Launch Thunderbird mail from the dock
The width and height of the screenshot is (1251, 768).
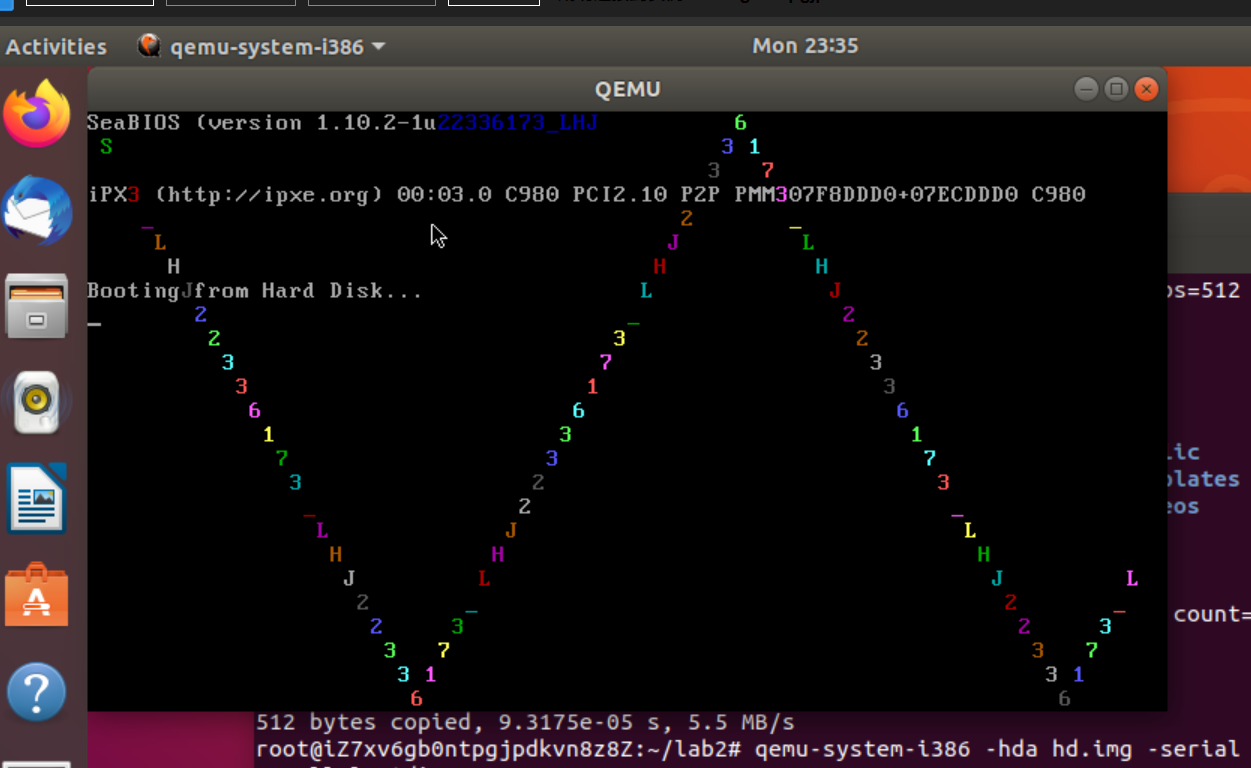[37, 211]
